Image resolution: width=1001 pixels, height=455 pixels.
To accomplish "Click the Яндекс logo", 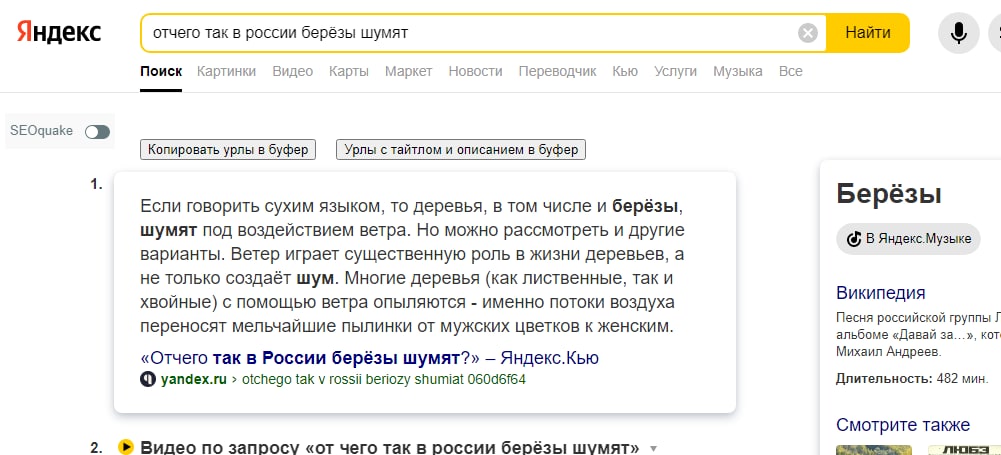I will click(59, 32).
